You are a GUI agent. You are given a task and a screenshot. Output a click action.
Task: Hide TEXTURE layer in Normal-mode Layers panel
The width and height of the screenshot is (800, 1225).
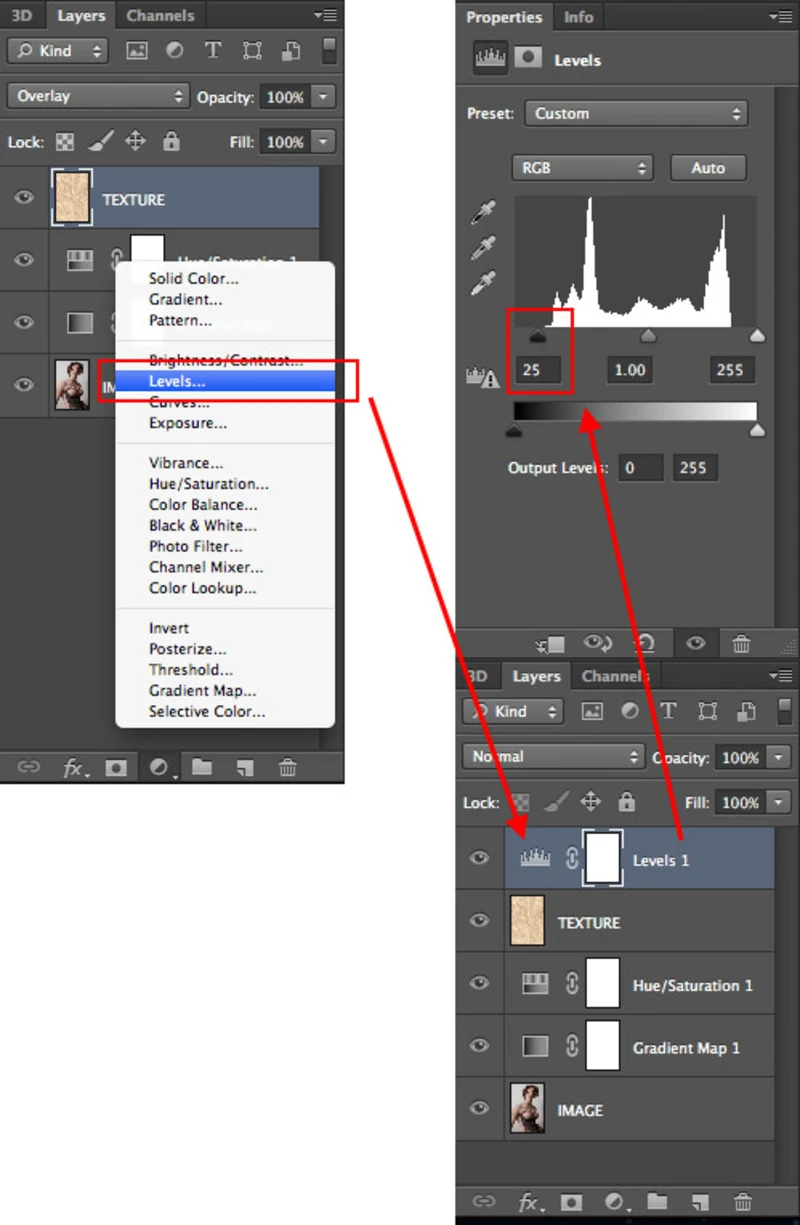(x=480, y=921)
